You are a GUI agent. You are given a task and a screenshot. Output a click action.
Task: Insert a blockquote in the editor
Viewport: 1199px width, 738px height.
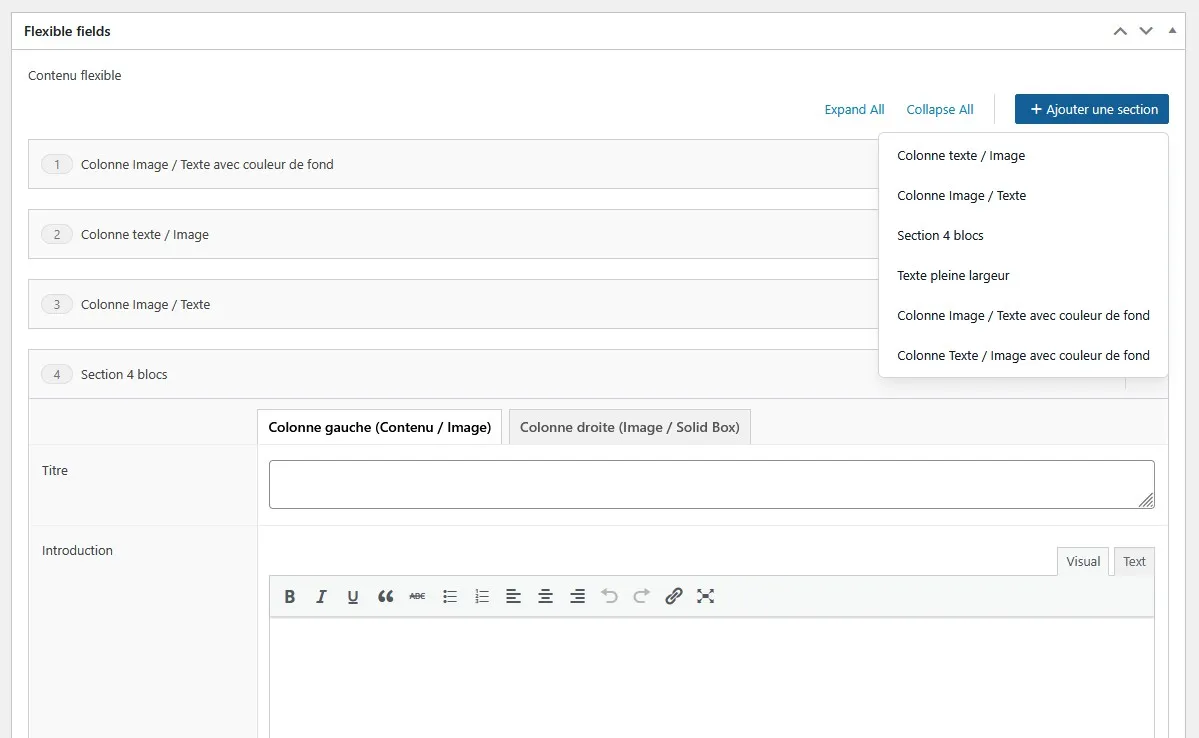point(385,597)
